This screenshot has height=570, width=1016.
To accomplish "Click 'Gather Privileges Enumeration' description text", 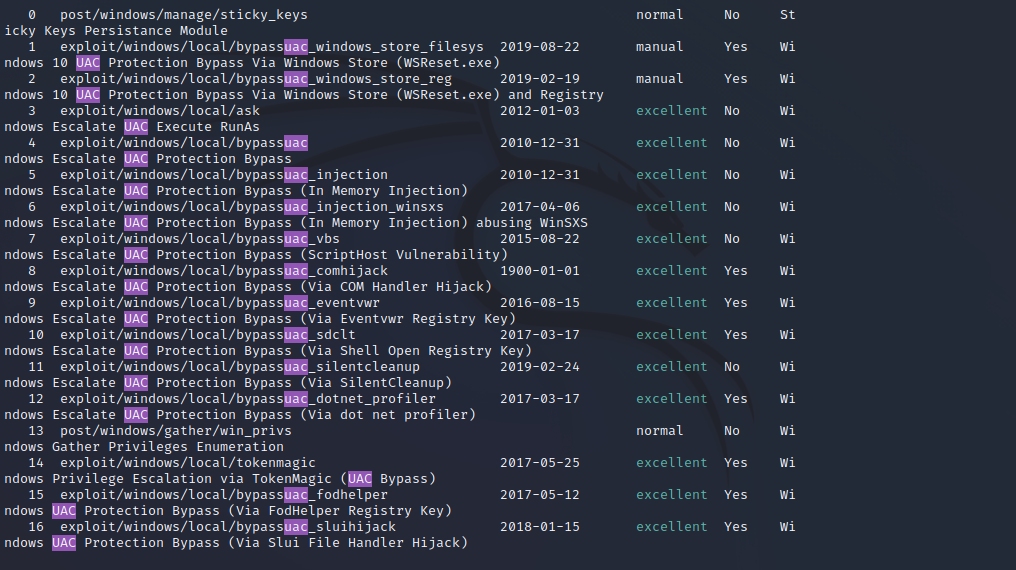I will point(168,447).
